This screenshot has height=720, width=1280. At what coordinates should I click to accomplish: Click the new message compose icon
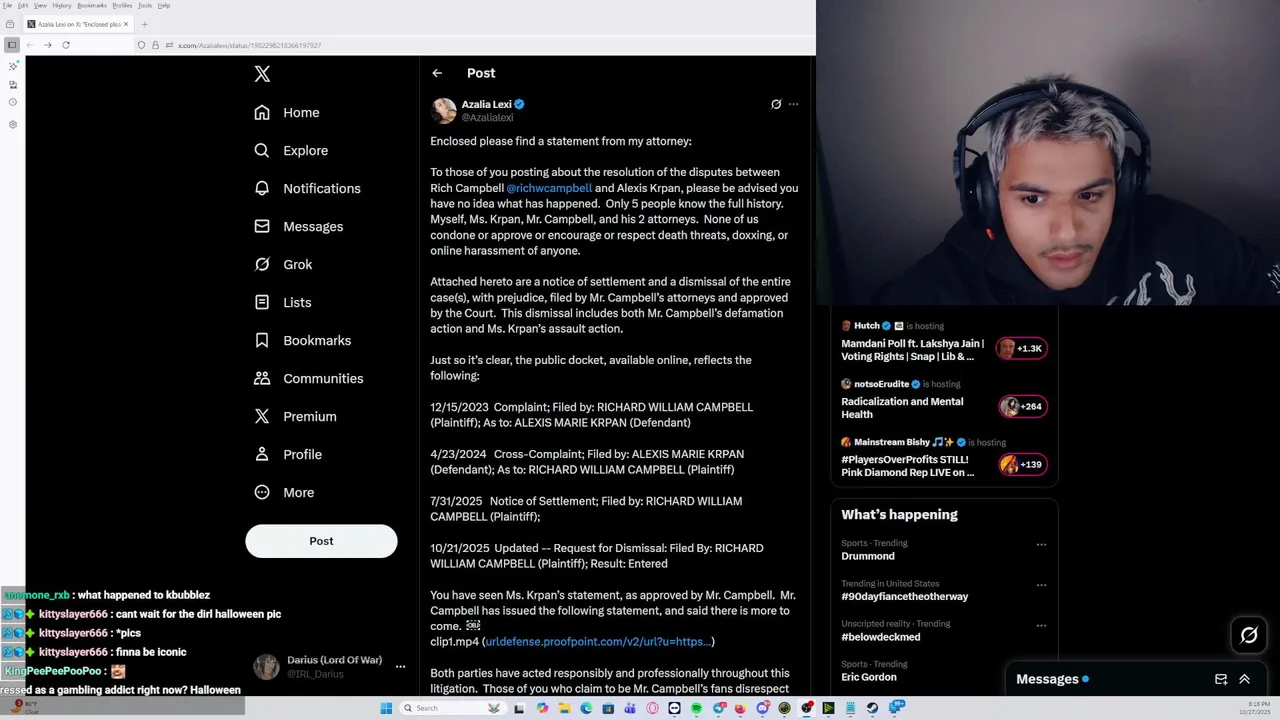pos(1221,679)
